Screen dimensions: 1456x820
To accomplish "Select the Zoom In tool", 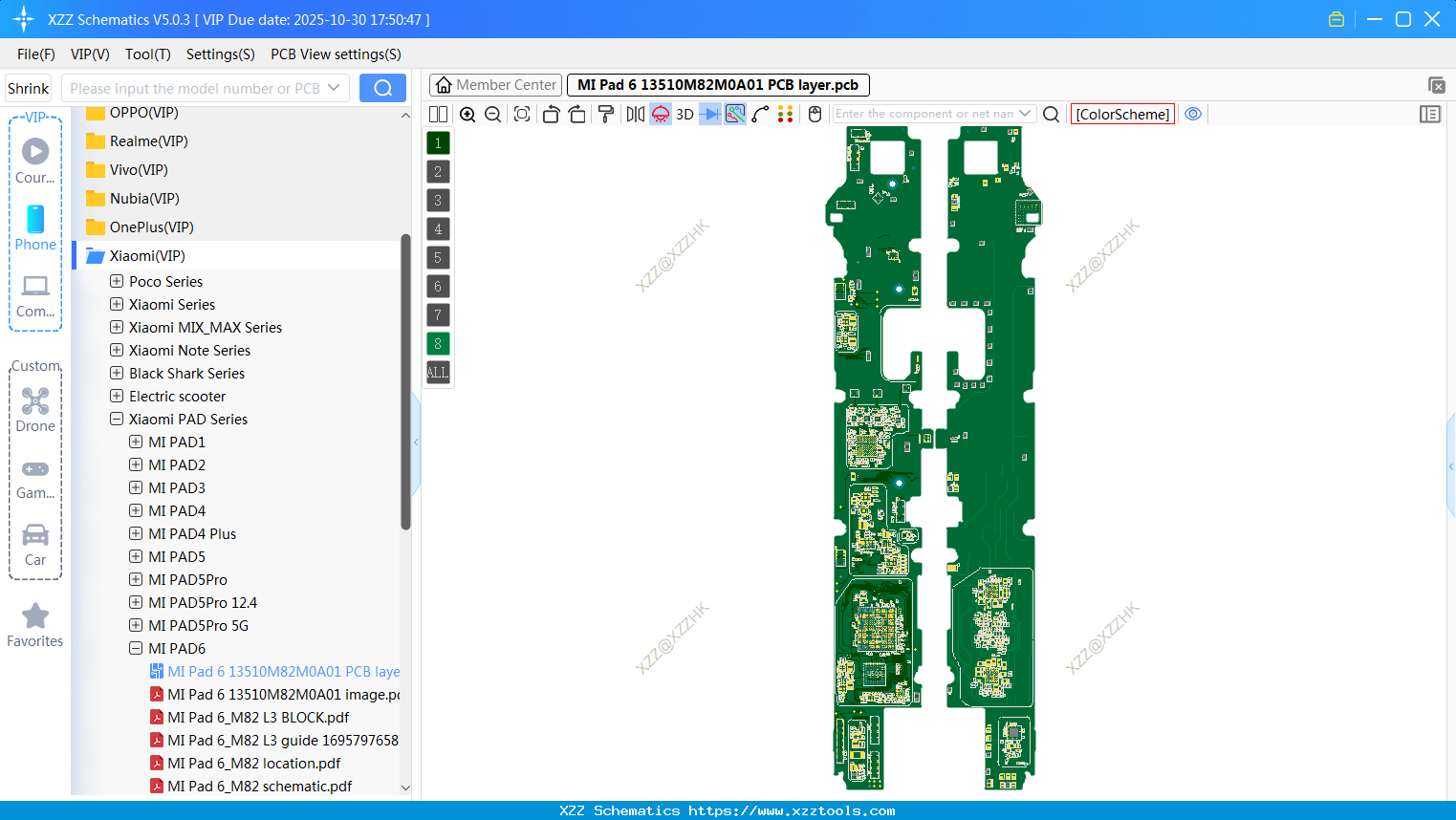I will tap(467, 114).
